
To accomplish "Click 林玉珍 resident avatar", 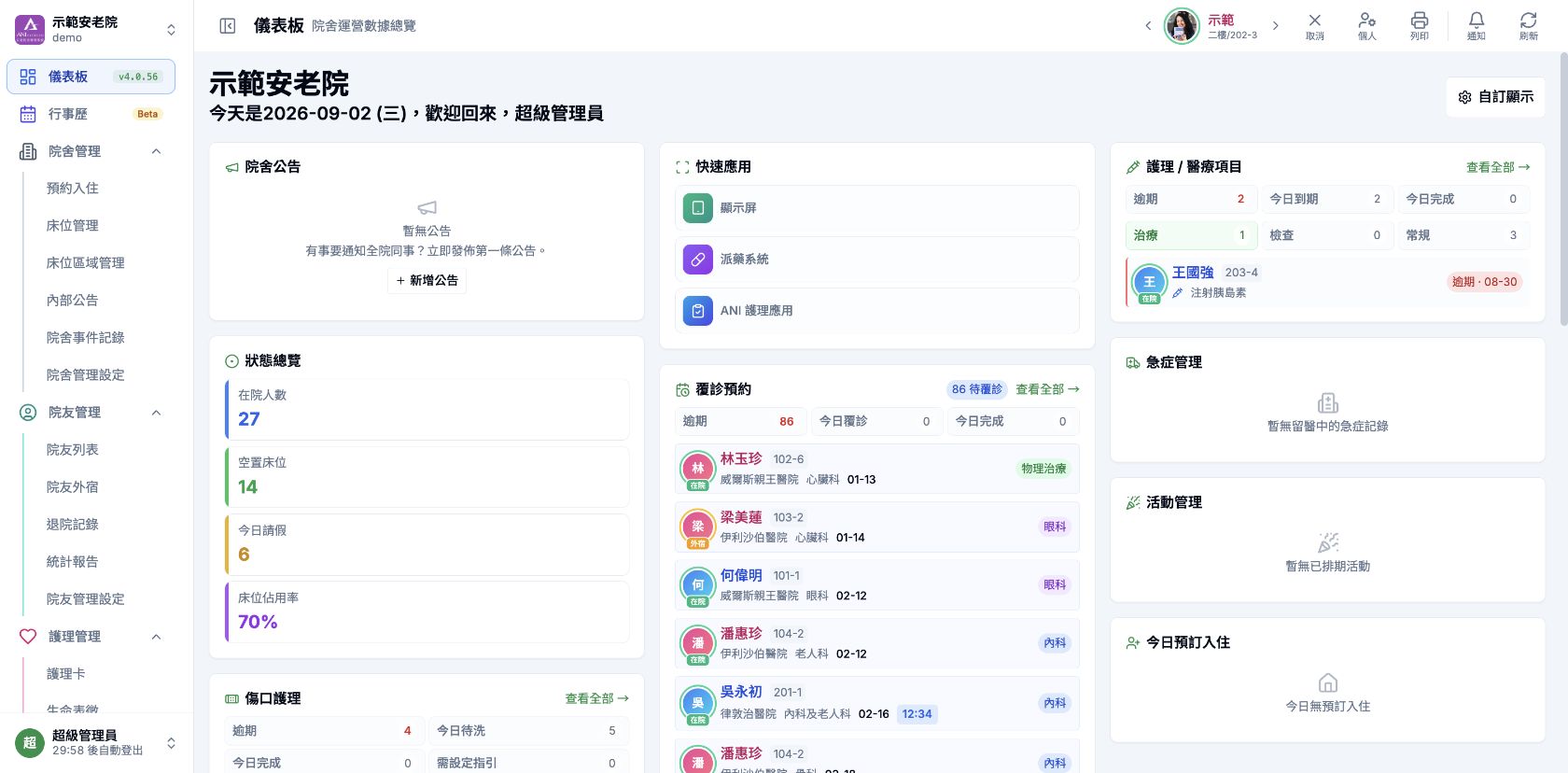I will click(x=697, y=469).
